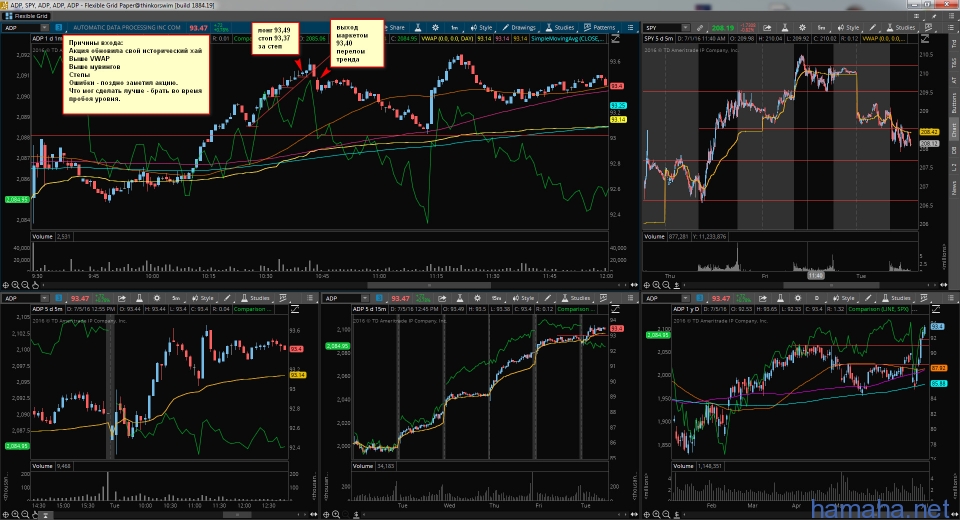This screenshot has height=520, width=960.
Task: Expand symbol dropdown in ADP 15m chart
Action: point(365,298)
